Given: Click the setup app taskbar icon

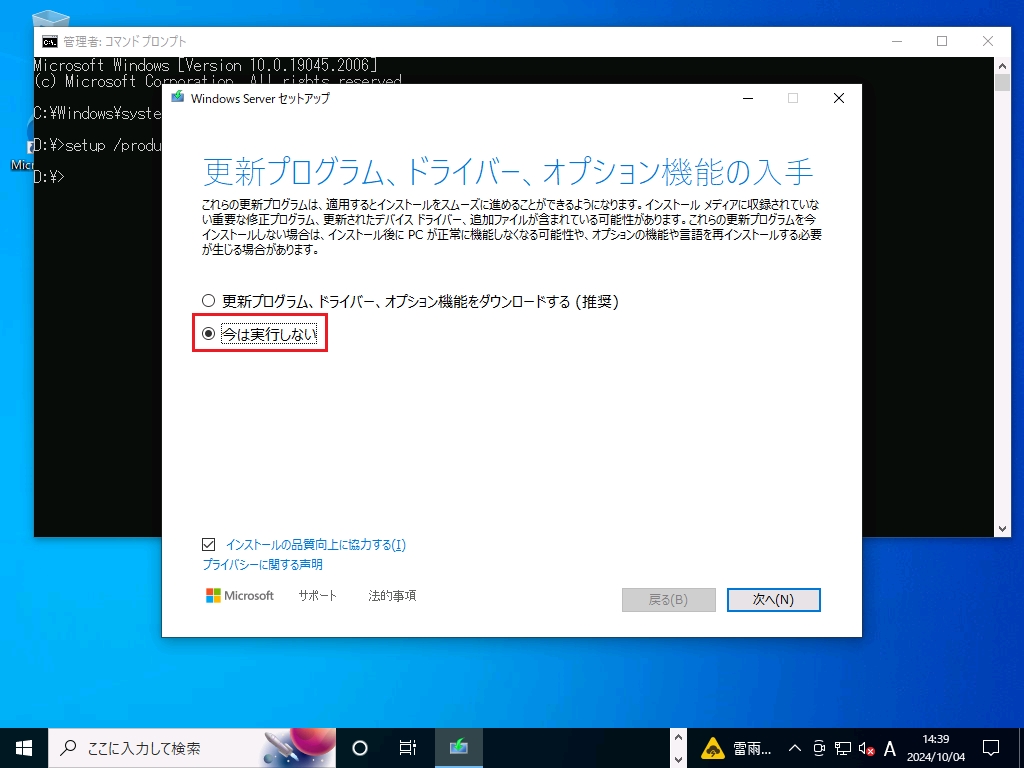Looking at the screenshot, I should 458,748.
